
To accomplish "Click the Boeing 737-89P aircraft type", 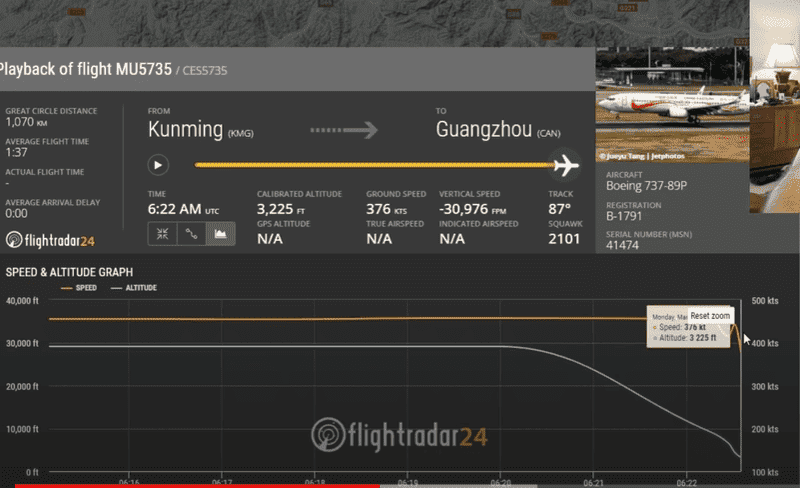I will [646, 186].
